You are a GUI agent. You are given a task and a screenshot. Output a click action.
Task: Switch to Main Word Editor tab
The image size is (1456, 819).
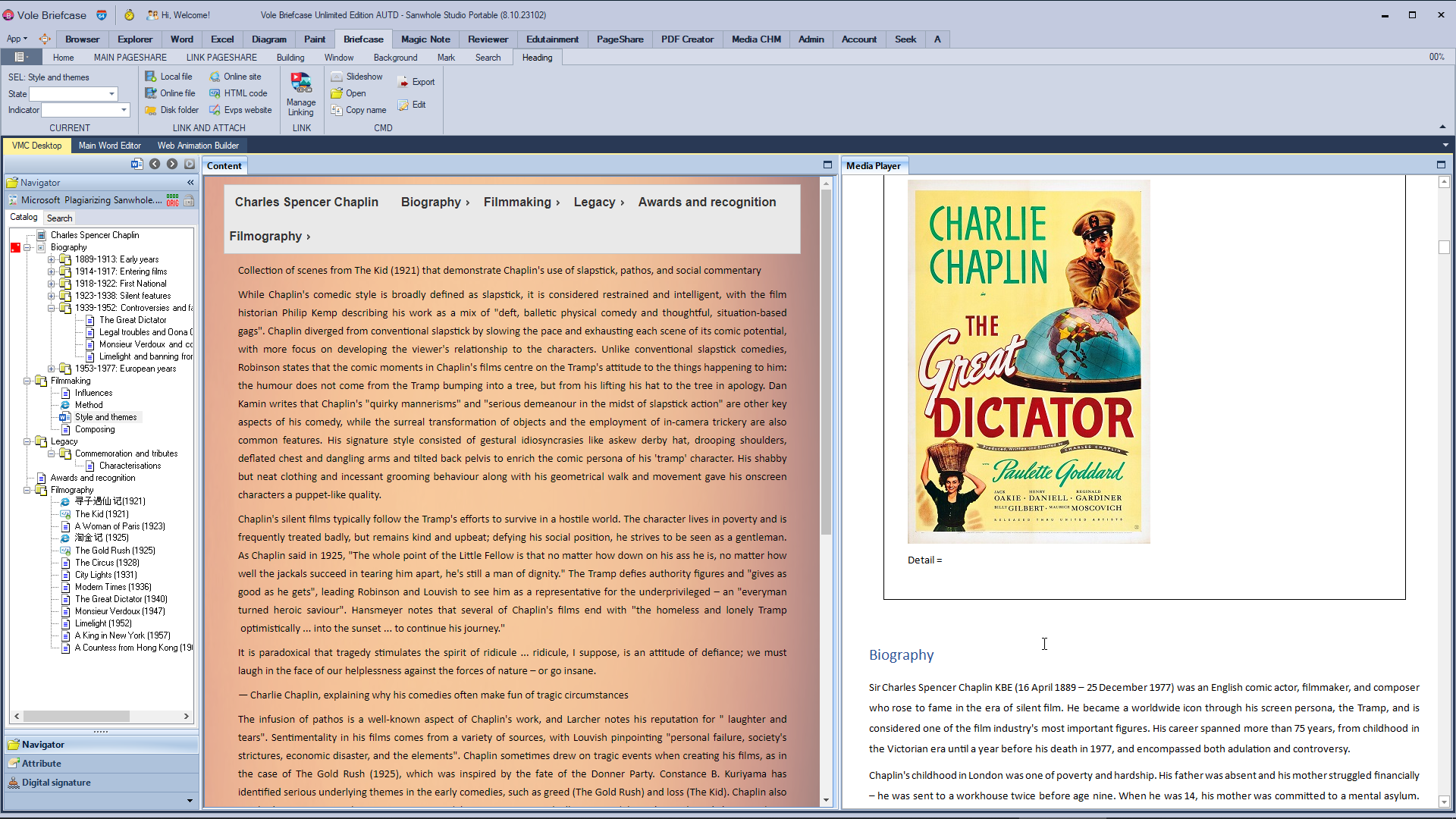click(109, 146)
